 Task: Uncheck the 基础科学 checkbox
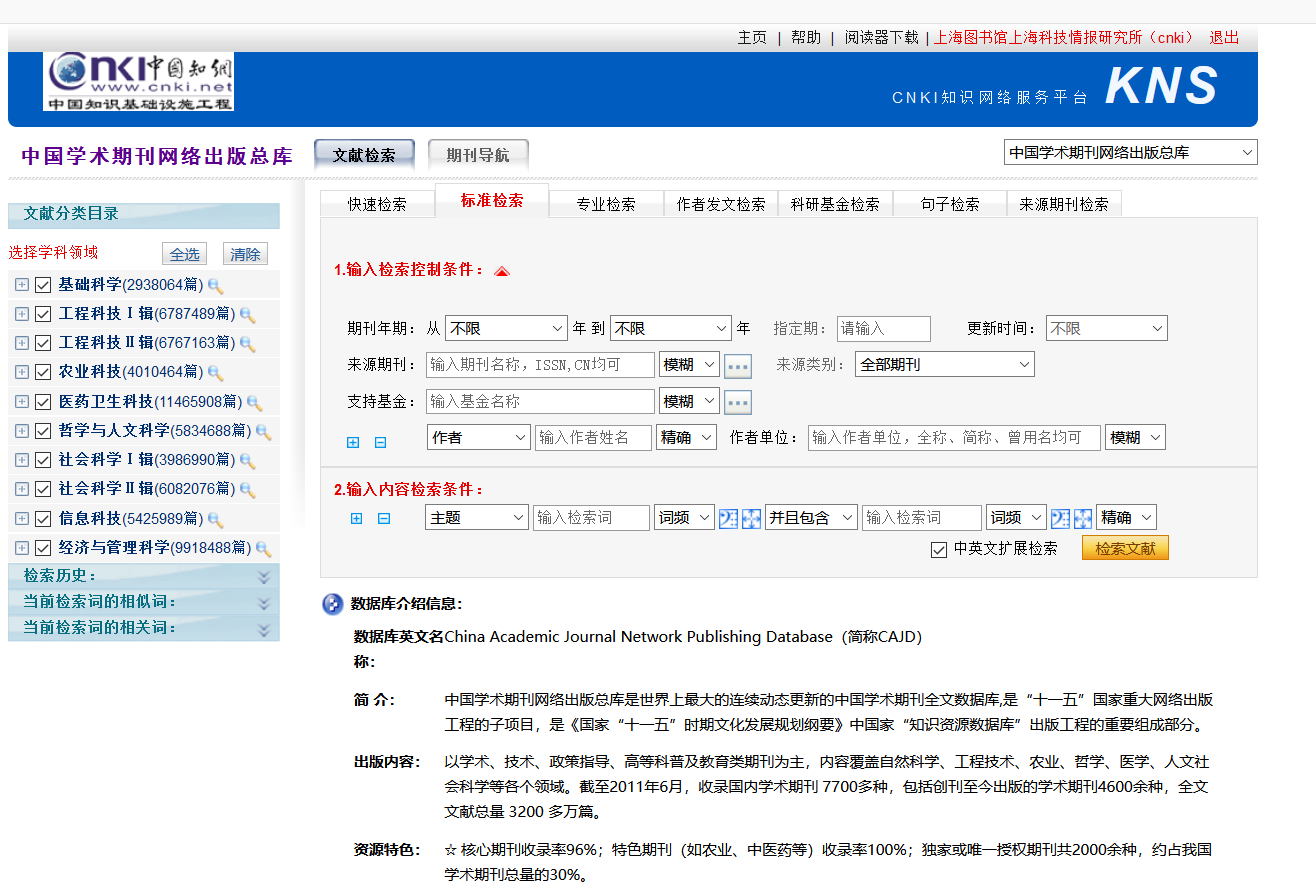point(43,285)
